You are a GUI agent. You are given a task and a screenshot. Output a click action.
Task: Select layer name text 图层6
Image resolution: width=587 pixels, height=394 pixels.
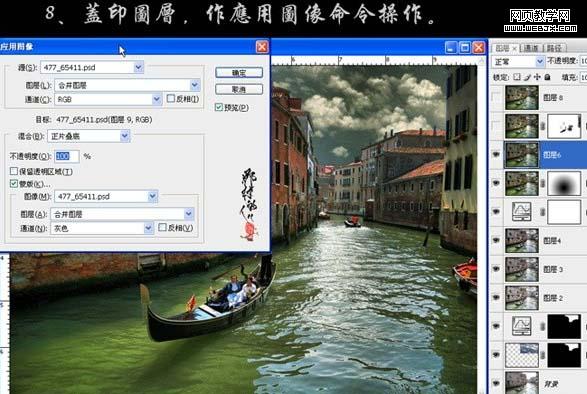point(552,154)
